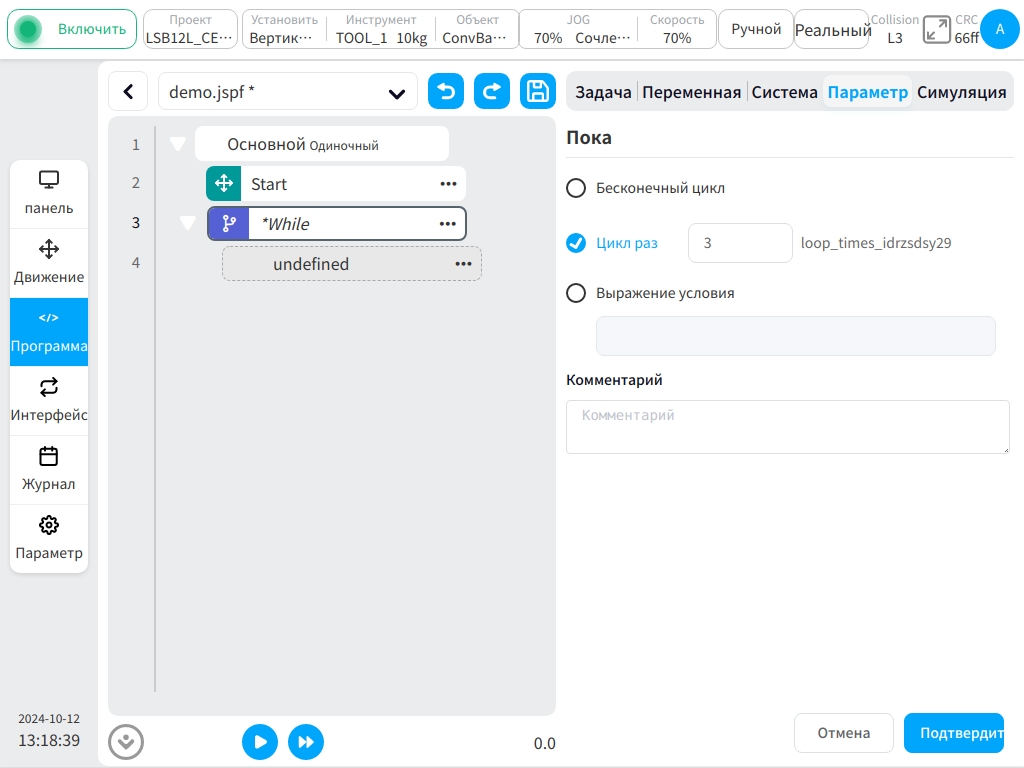Open the Инструмент TOOL_1 selector

[381, 29]
